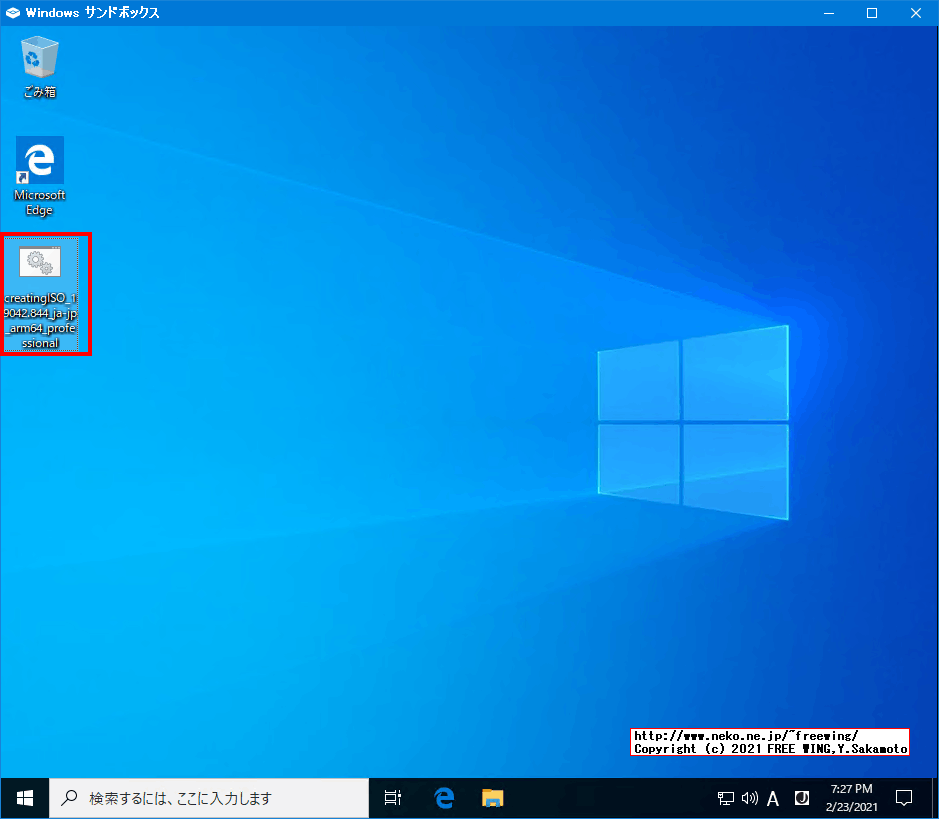Toggle IME input mode via the A indicator

point(773,797)
